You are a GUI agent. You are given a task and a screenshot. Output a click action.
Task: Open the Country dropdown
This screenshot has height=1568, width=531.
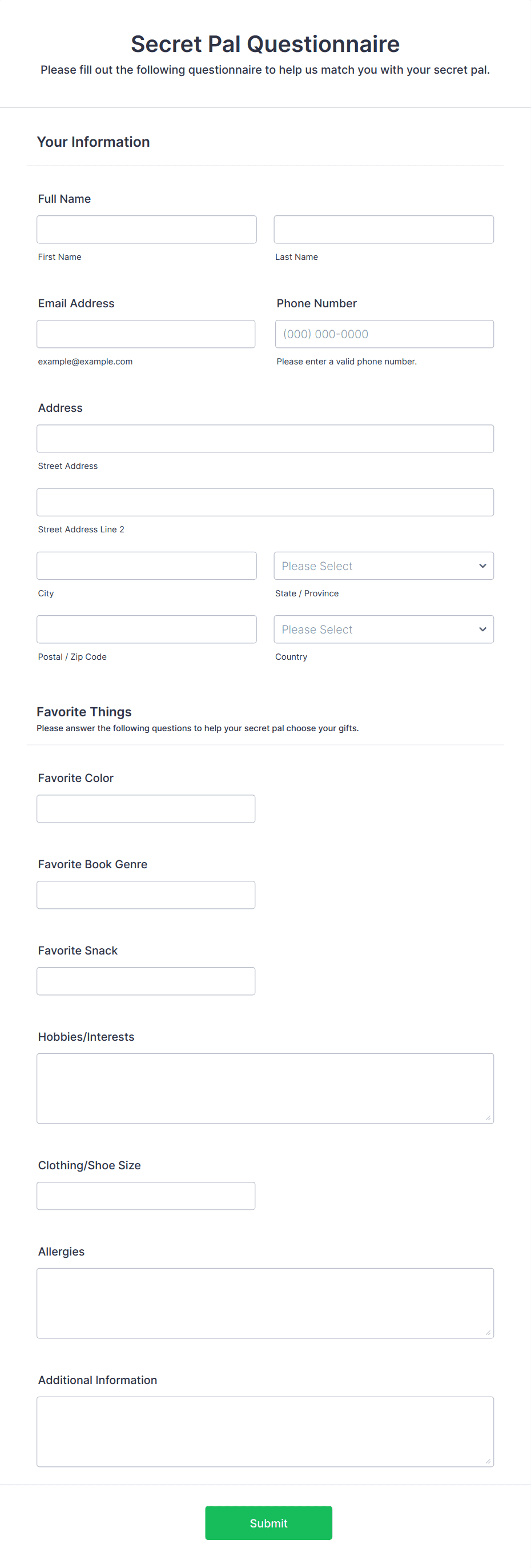[384, 629]
